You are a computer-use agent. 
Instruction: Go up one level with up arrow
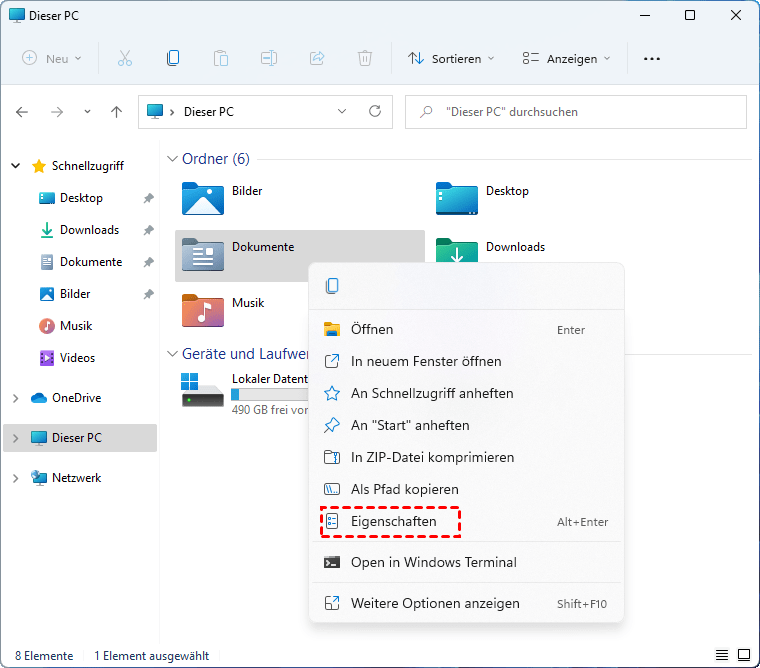pos(116,112)
